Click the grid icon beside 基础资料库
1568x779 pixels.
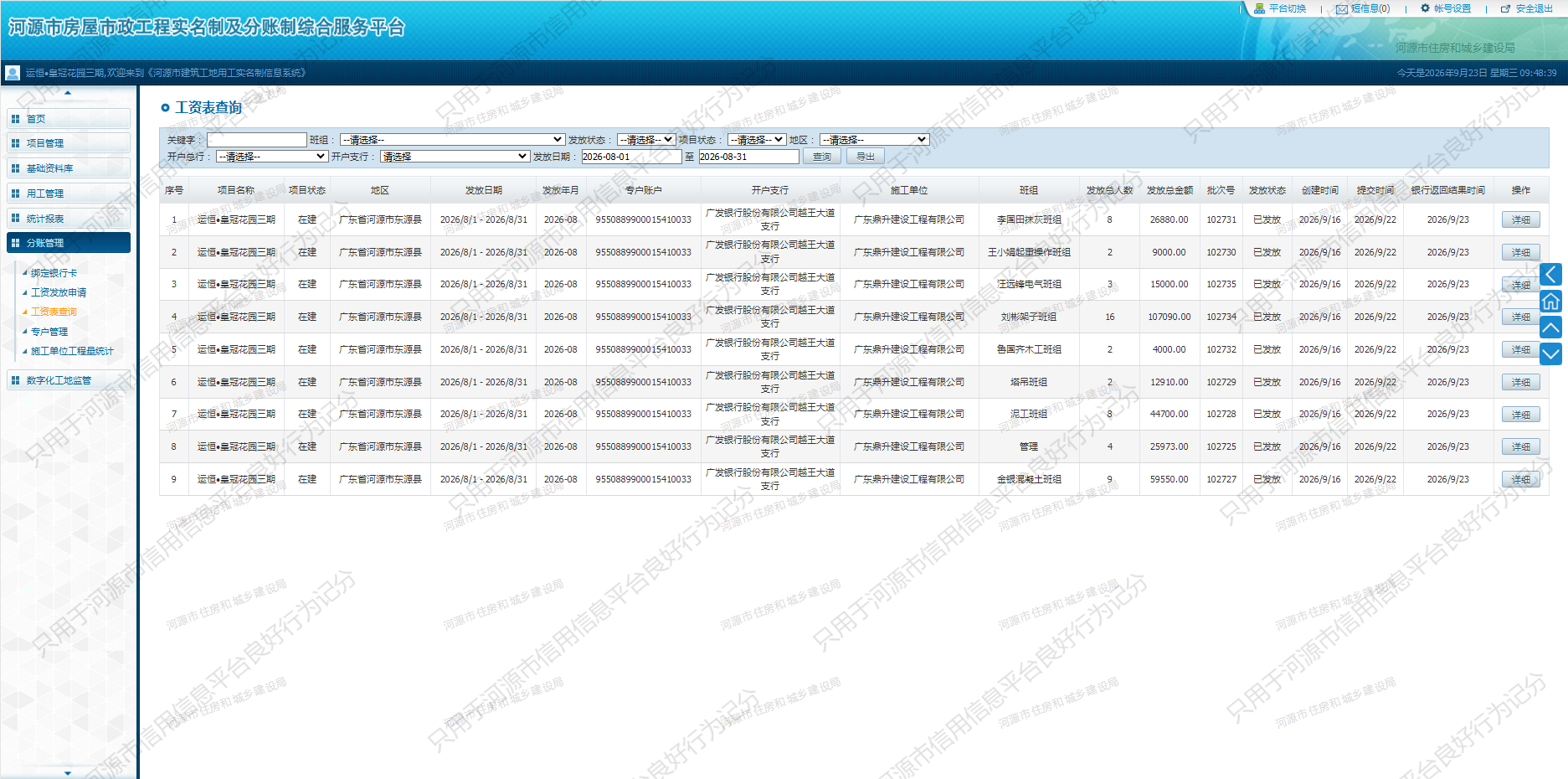(15, 168)
